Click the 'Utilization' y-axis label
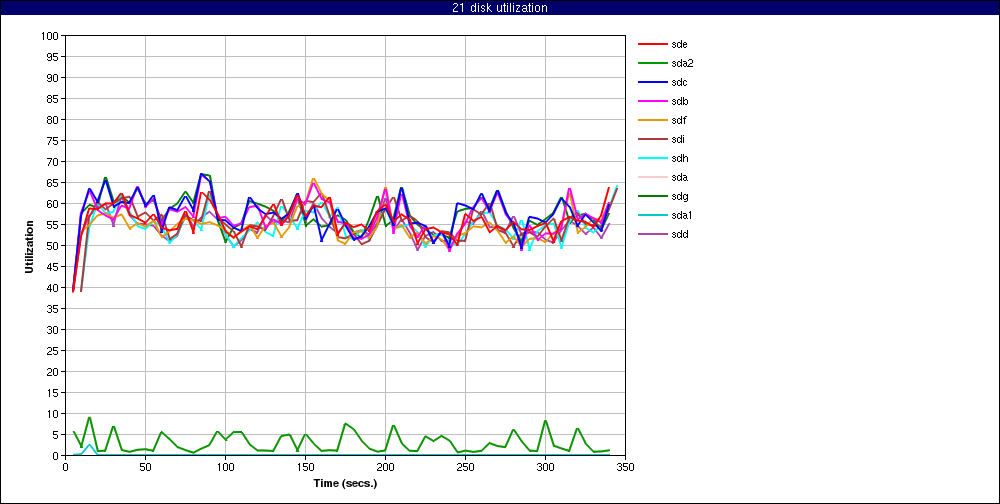This screenshot has width=1000, height=504. pyautogui.click(x=29, y=246)
